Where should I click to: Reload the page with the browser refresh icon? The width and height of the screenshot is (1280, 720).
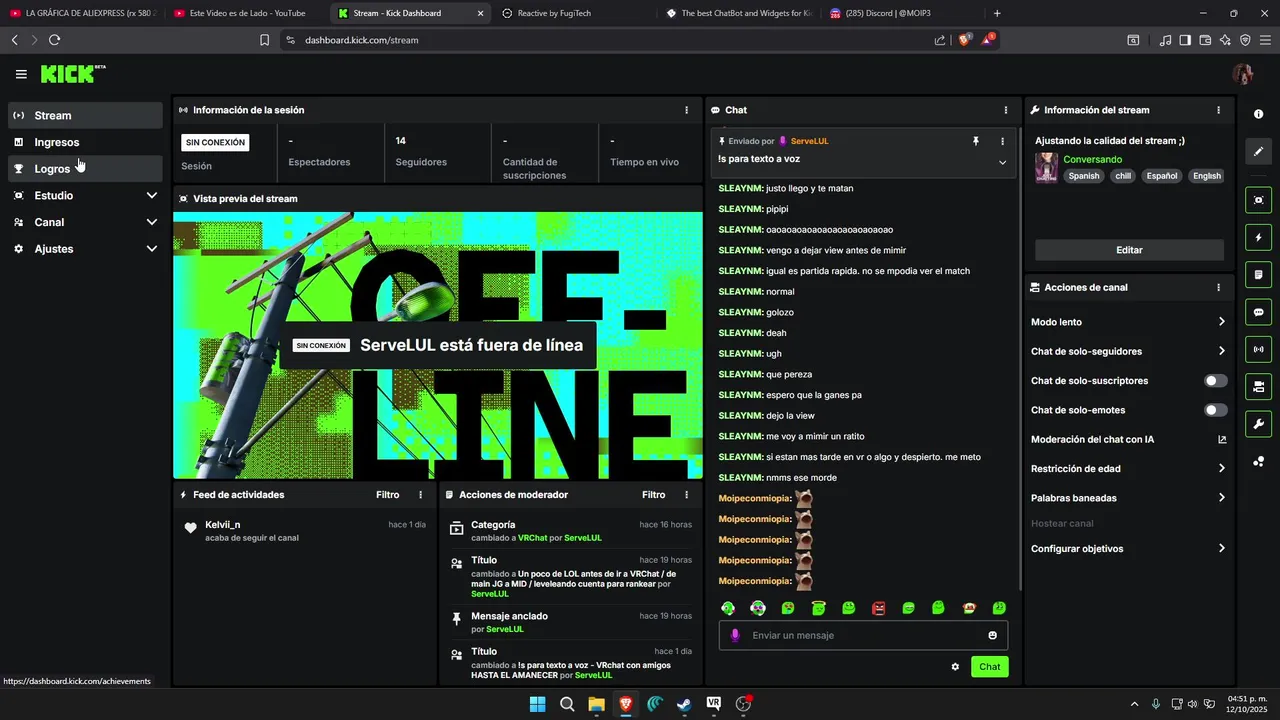54,40
